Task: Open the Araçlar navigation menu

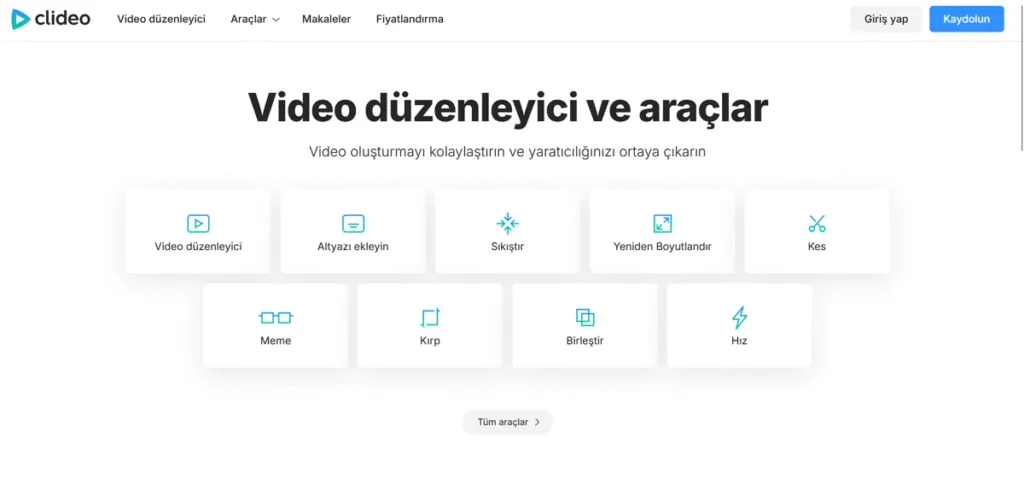Action: coord(255,19)
